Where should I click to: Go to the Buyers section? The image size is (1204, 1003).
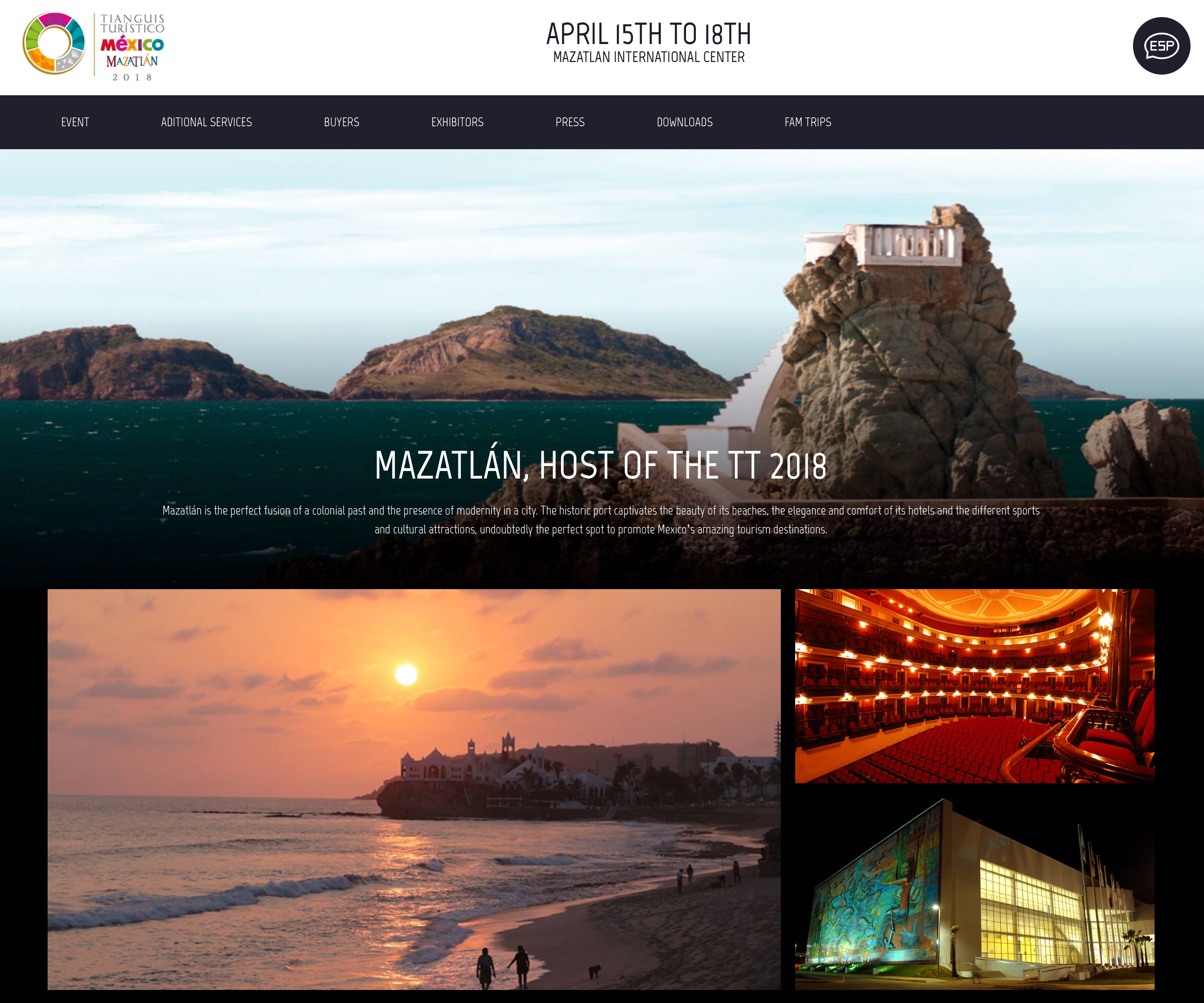coord(341,122)
